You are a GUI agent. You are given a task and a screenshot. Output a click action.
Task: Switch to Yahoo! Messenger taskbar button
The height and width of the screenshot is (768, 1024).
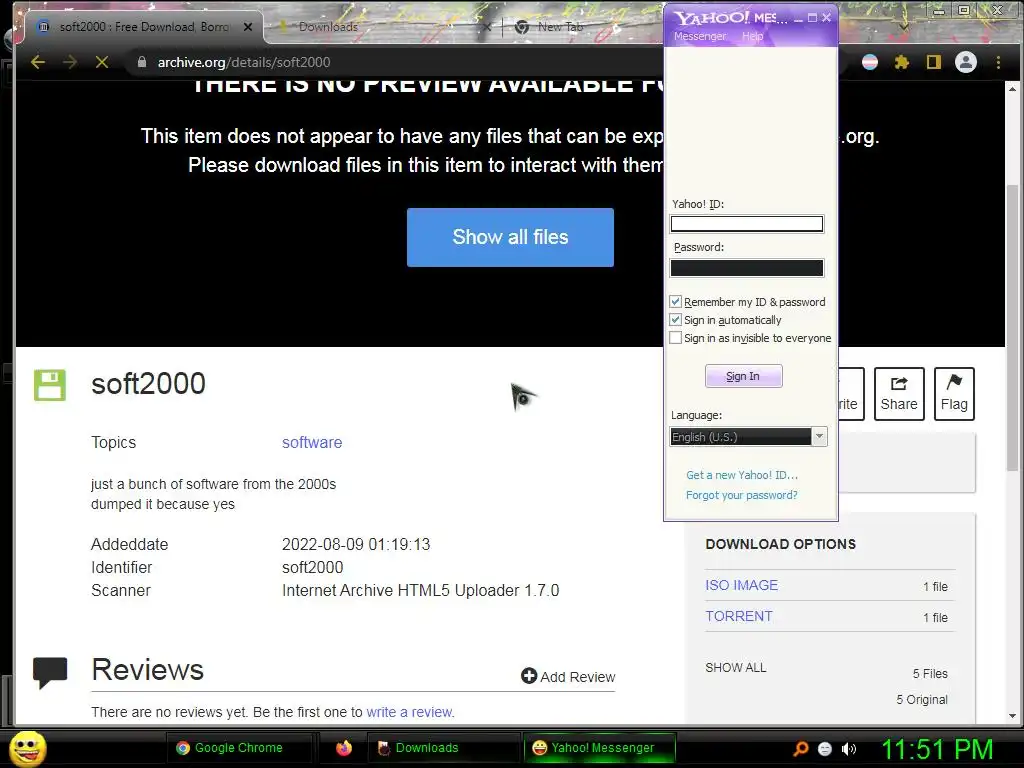pyautogui.click(x=599, y=748)
